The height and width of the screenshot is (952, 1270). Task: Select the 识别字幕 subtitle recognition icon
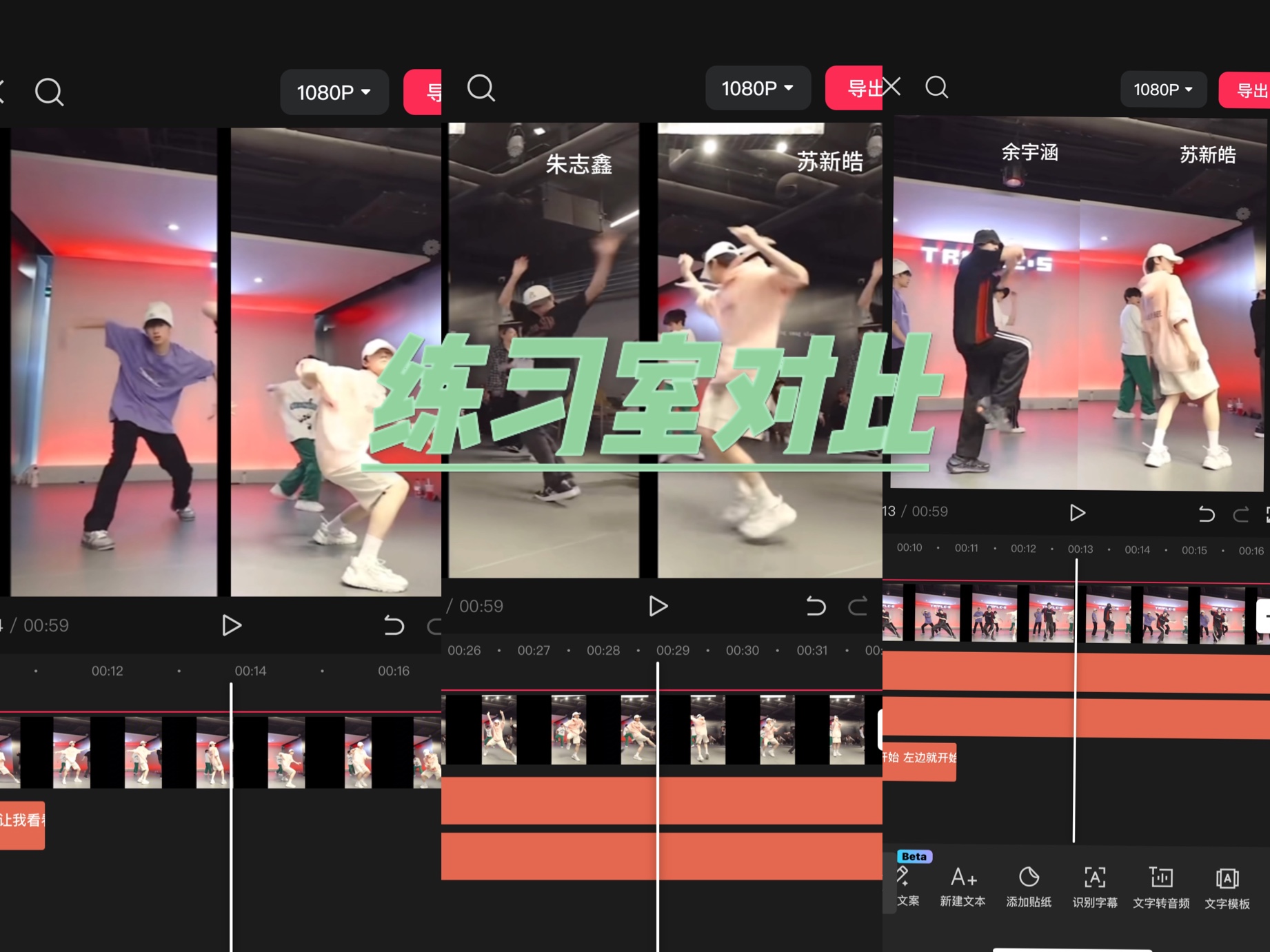[x=1094, y=886]
